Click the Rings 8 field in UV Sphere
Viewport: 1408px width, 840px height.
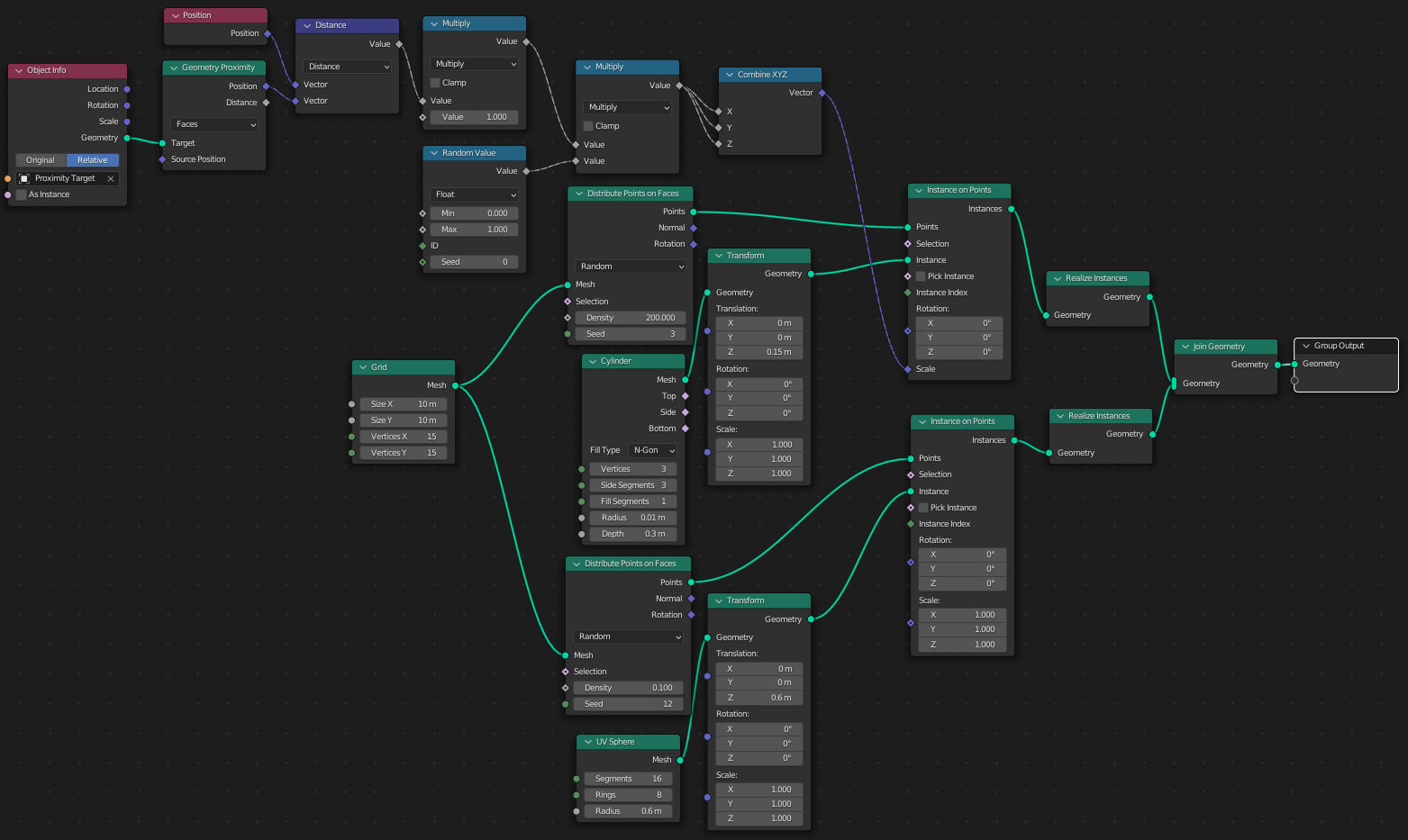(628, 795)
